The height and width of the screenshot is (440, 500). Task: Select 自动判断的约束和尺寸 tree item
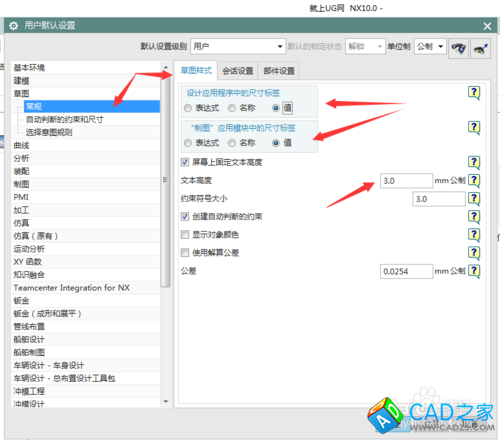click(x=65, y=119)
